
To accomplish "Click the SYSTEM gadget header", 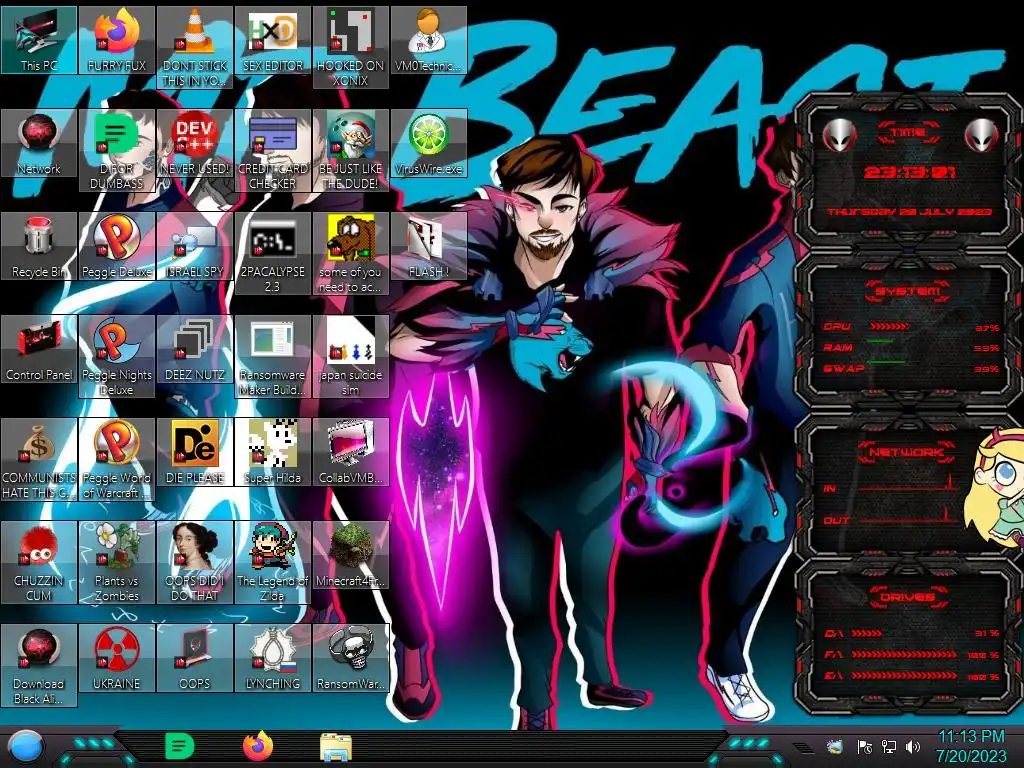I will [908, 291].
